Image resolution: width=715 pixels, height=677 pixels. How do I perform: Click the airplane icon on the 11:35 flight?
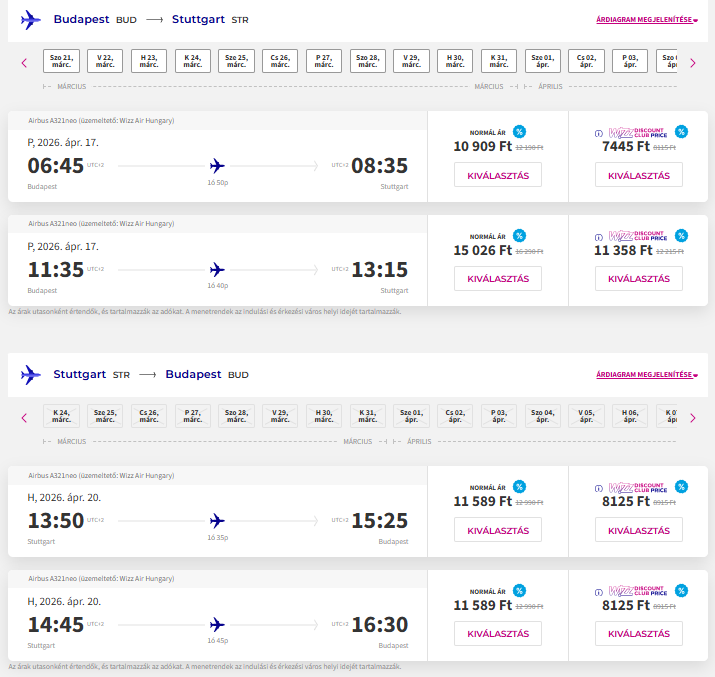217,269
